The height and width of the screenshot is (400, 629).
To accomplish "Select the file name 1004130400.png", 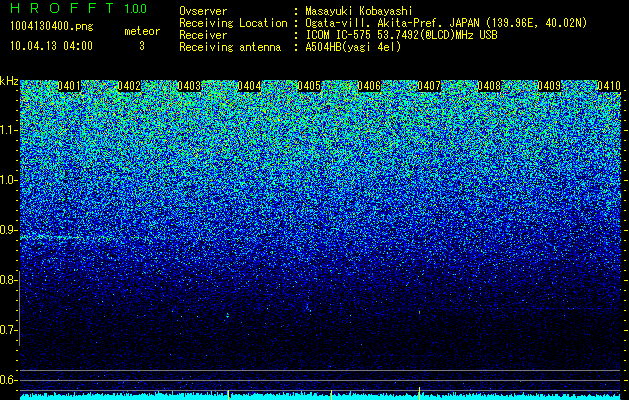I will click(x=52, y=26).
